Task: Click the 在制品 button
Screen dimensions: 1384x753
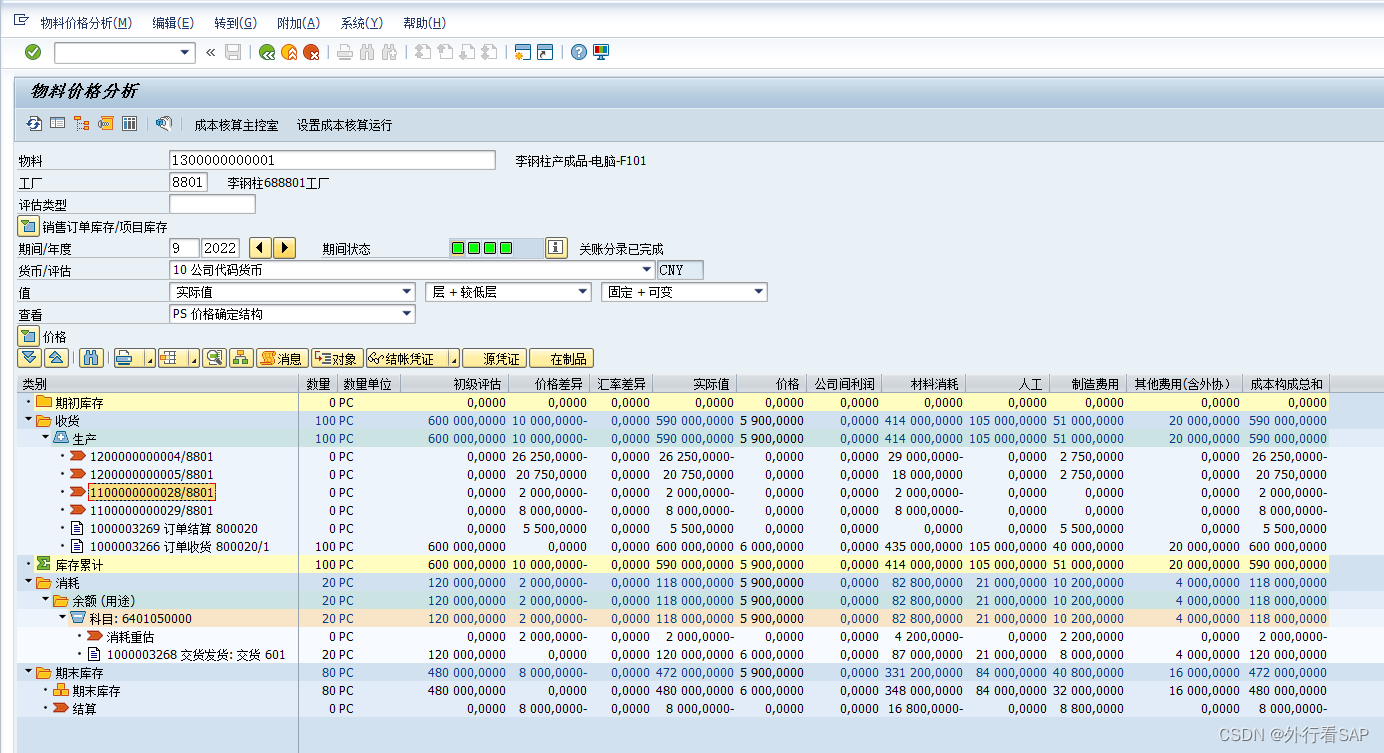Action: [x=561, y=358]
